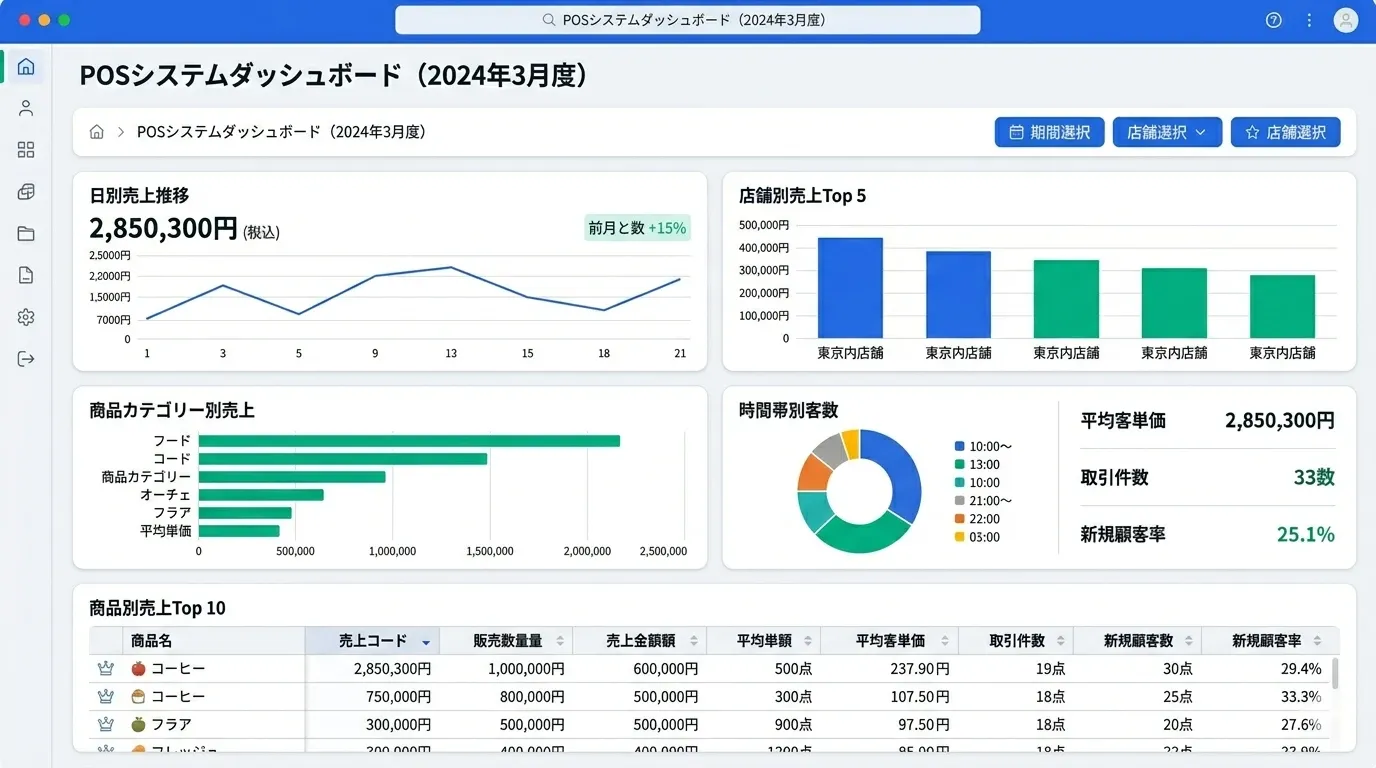Screen dimensions: 1376x768
Task: Select the gray 21:00～ legend entry
Action: pyautogui.click(x=983, y=501)
